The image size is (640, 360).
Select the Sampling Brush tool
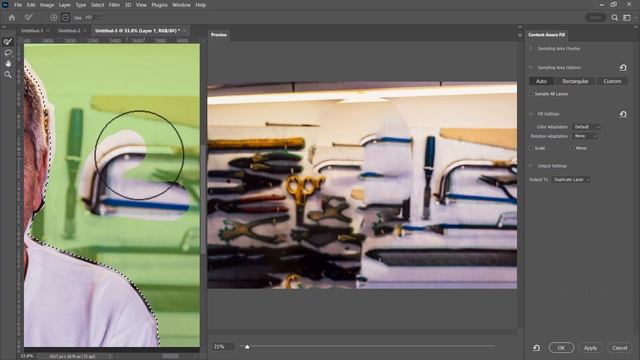tap(8, 42)
